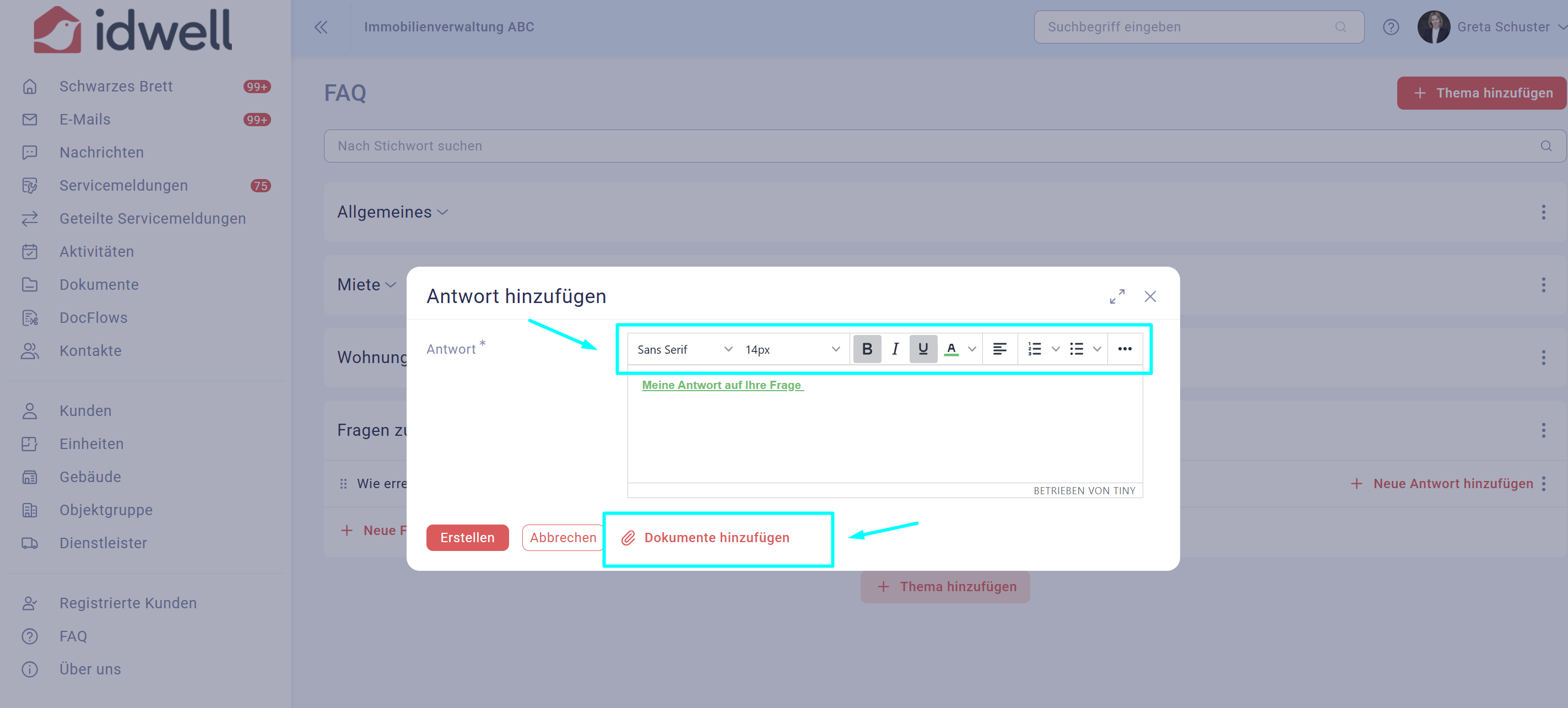Click the answer text editing area
The height and width of the screenshot is (708, 1568).
(884, 432)
